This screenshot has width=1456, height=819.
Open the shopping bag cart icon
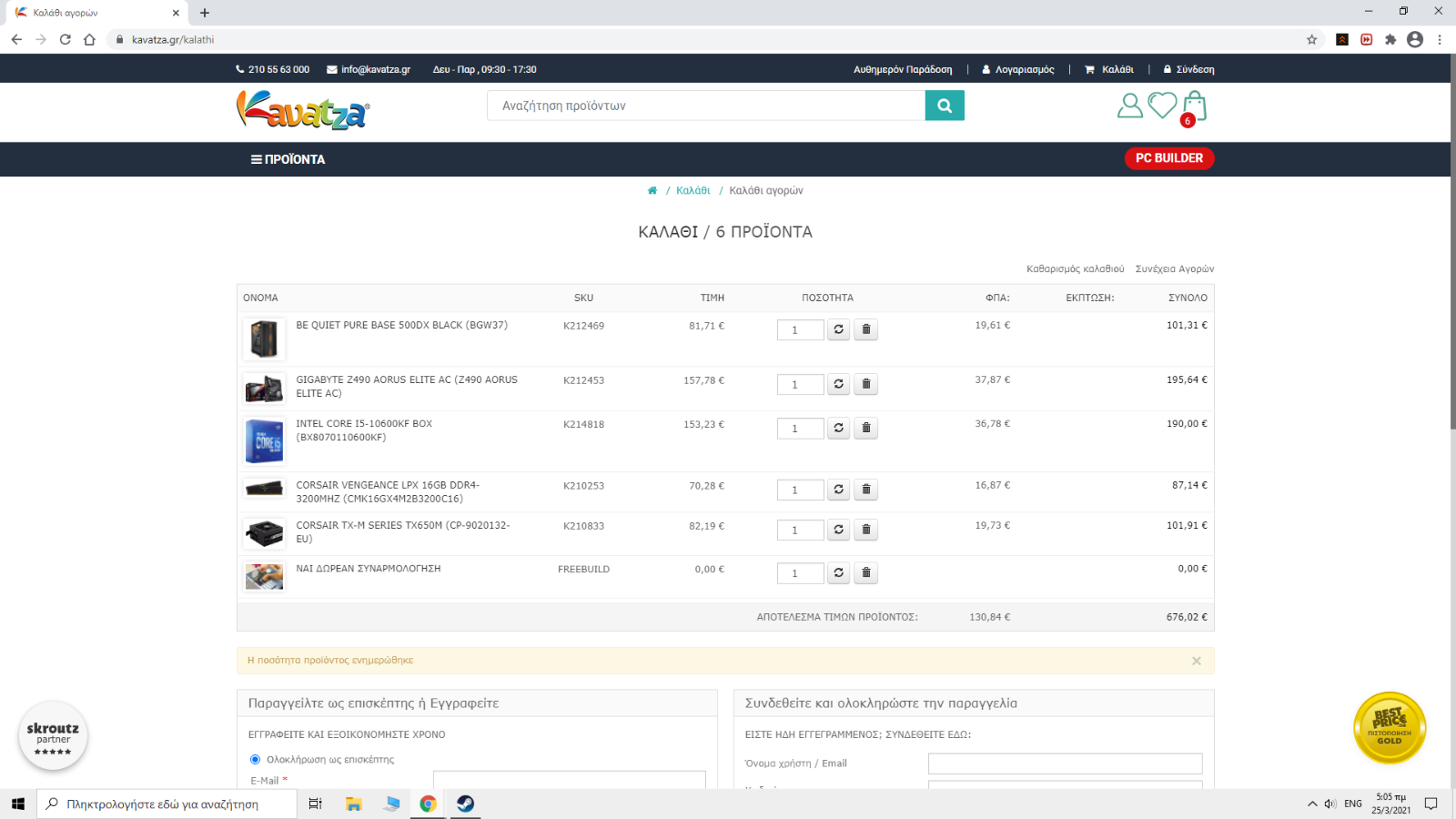[x=1194, y=107]
